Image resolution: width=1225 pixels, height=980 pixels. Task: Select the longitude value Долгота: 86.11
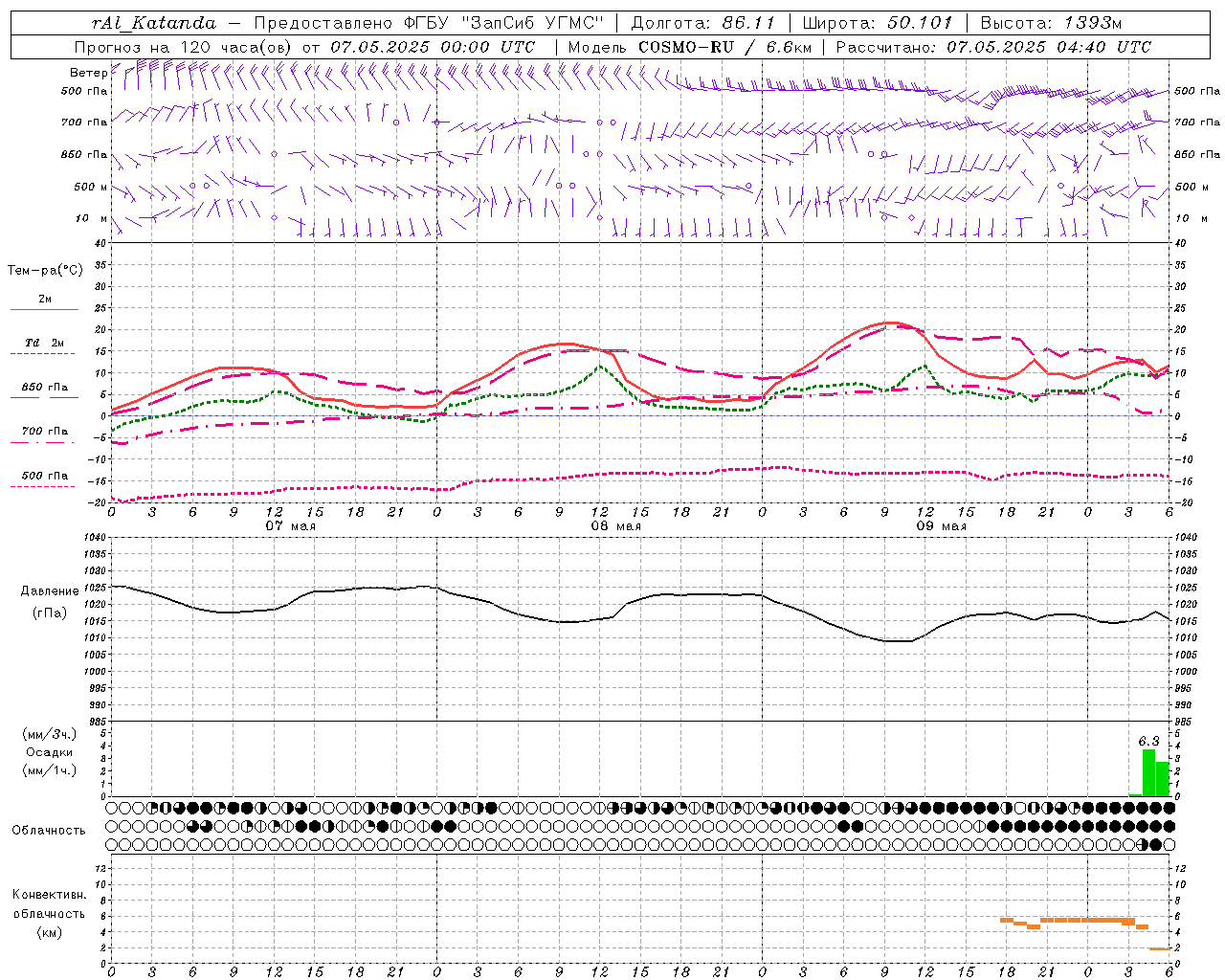(703, 23)
